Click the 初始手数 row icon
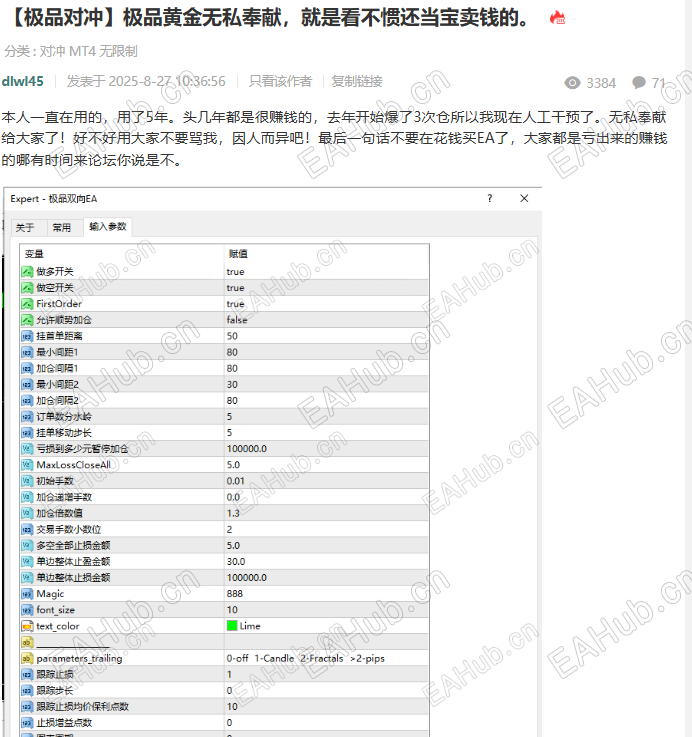The height and width of the screenshot is (737, 692). click(x=27, y=481)
